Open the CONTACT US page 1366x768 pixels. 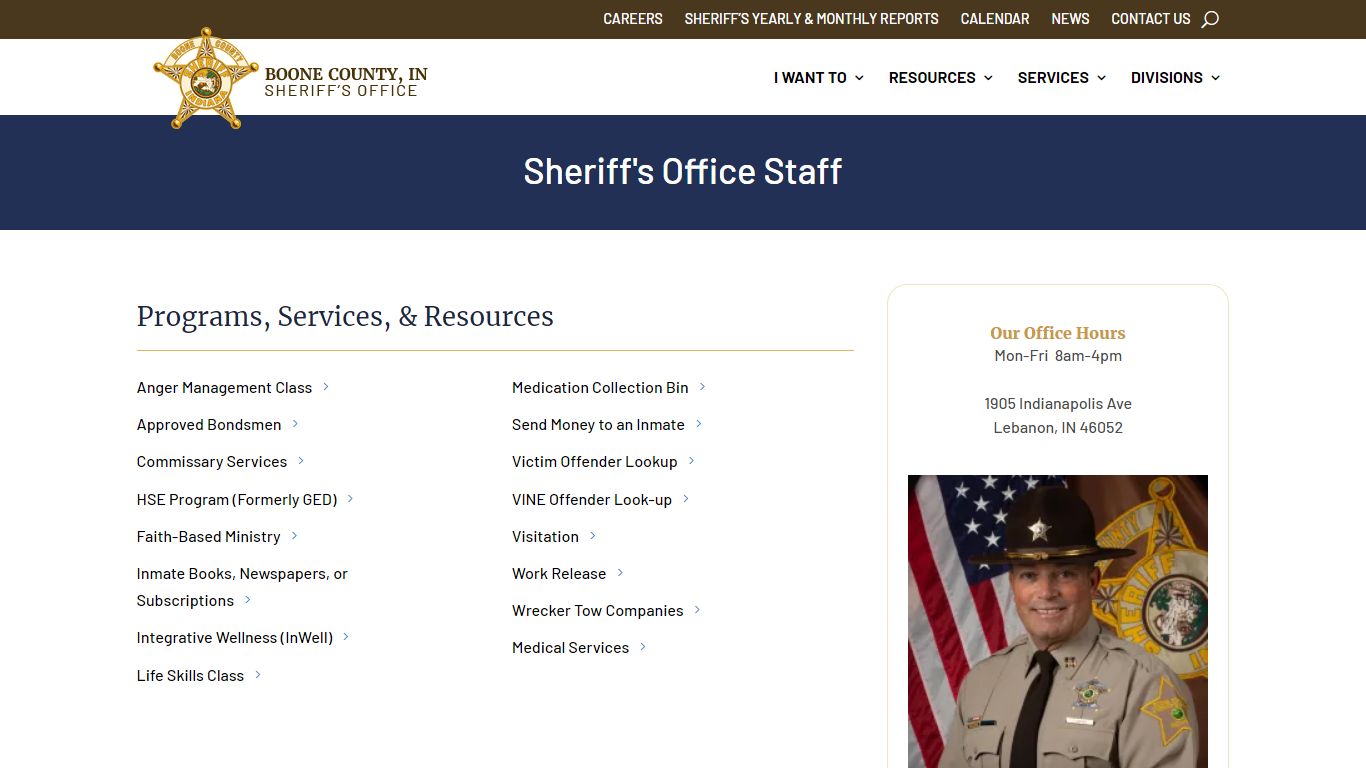[1151, 19]
